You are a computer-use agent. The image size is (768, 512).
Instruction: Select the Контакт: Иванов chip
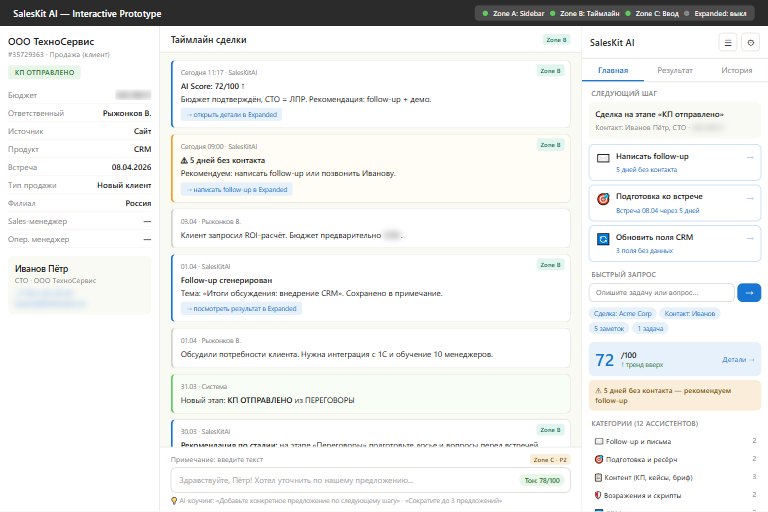690,314
